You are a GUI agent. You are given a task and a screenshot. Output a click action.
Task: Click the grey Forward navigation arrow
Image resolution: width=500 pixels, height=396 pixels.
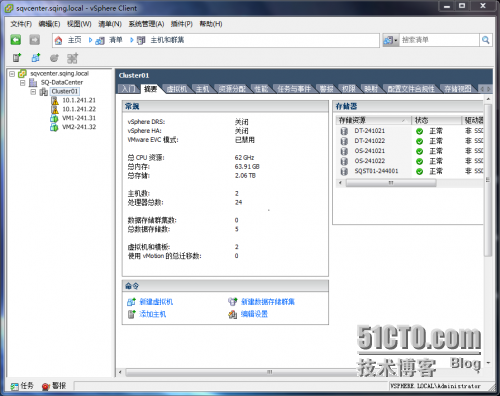tap(34, 40)
